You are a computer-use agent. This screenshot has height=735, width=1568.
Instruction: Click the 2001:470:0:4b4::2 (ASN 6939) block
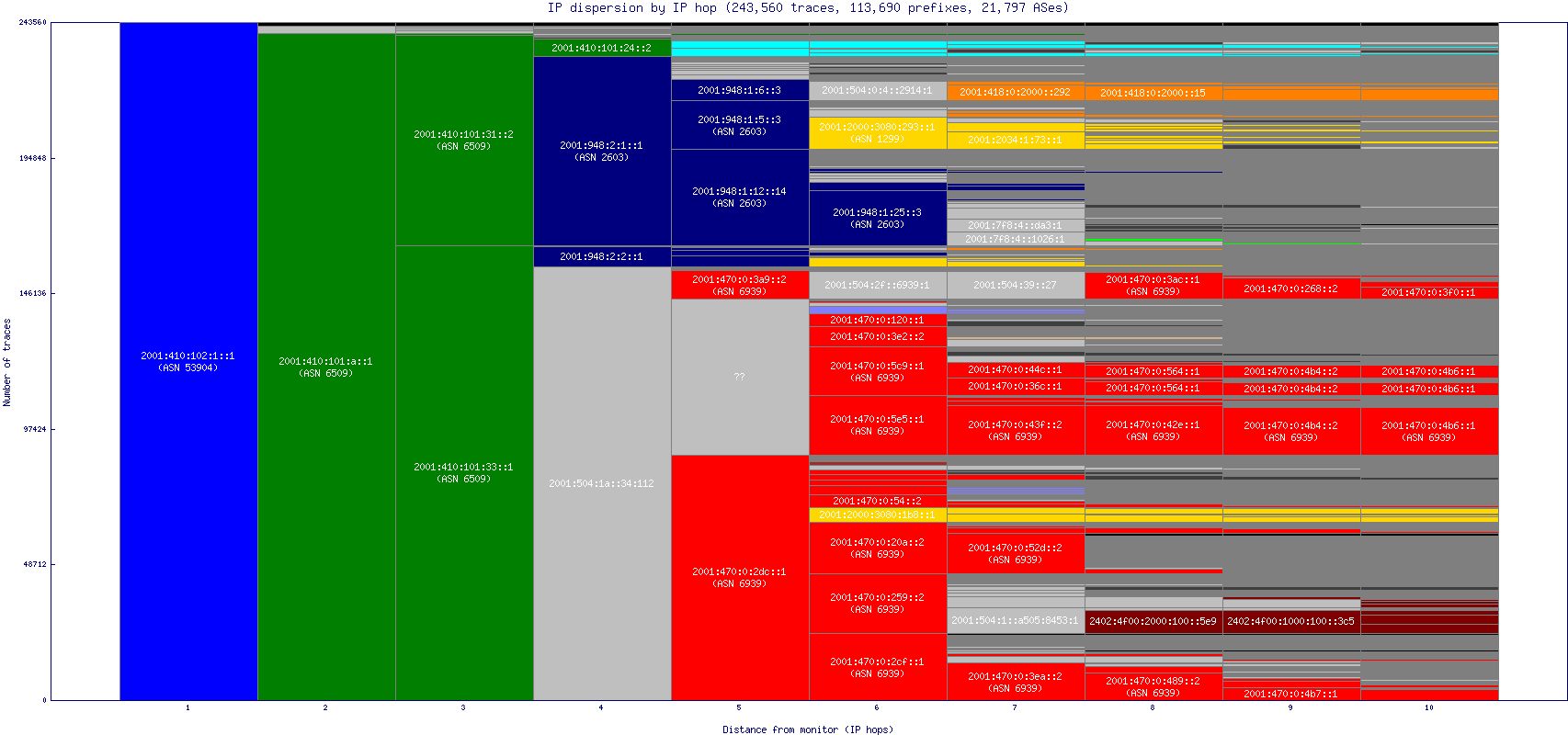point(1291,431)
